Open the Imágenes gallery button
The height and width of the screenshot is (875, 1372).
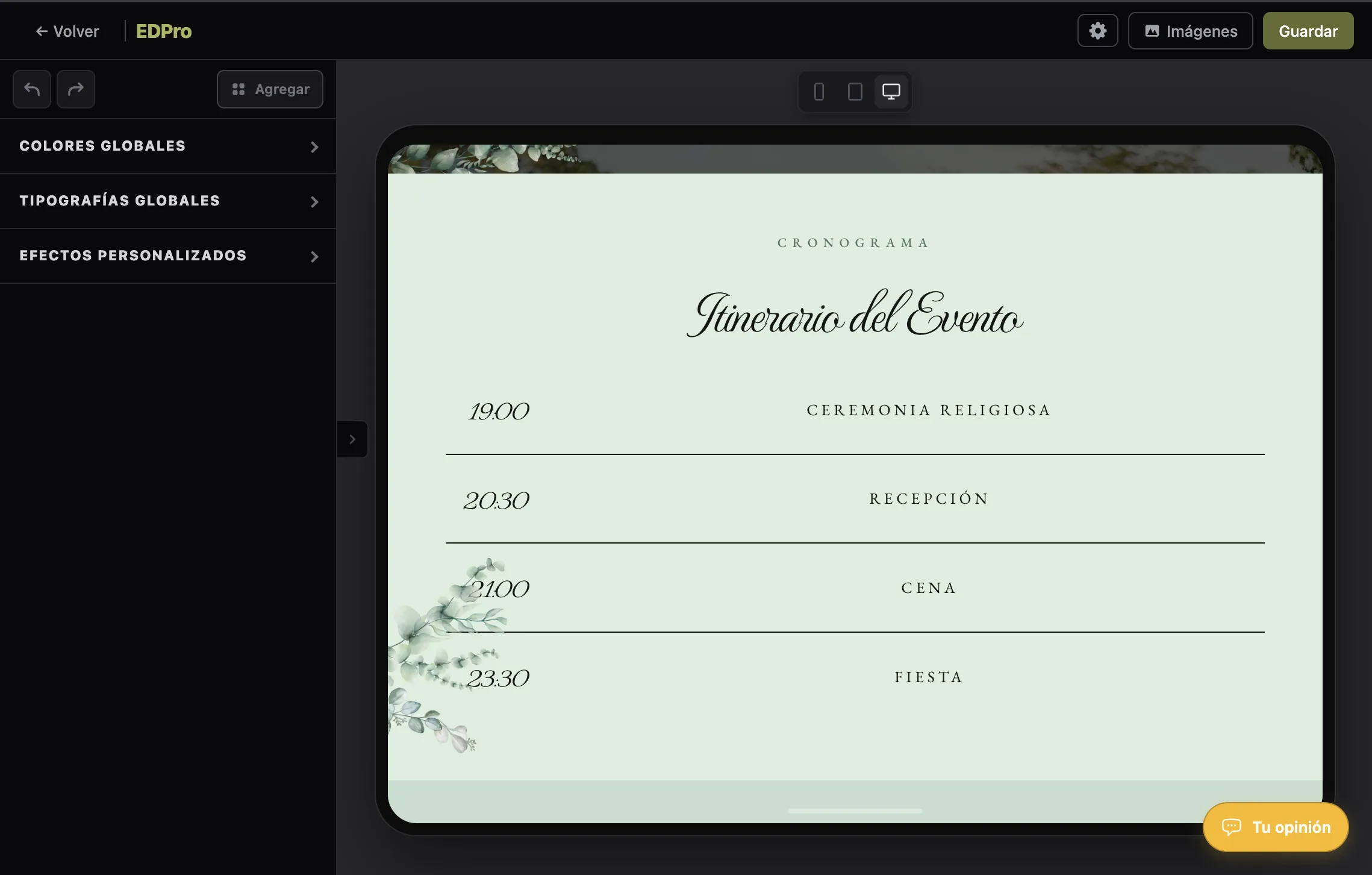(1190, 31)
